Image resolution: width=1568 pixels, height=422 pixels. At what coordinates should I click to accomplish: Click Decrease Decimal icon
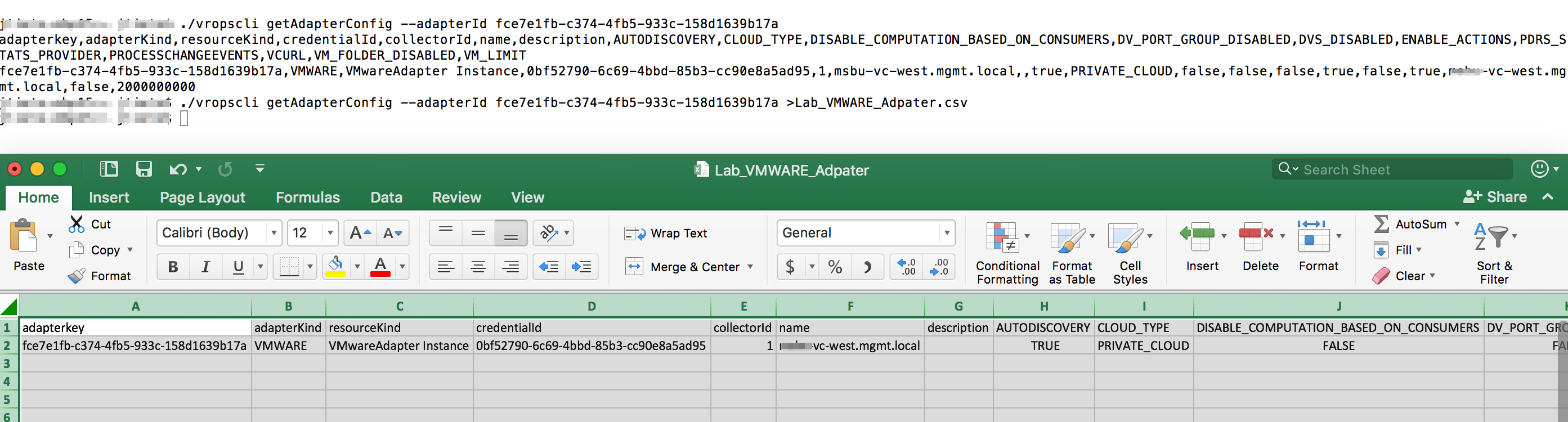(x=939, y=267)
